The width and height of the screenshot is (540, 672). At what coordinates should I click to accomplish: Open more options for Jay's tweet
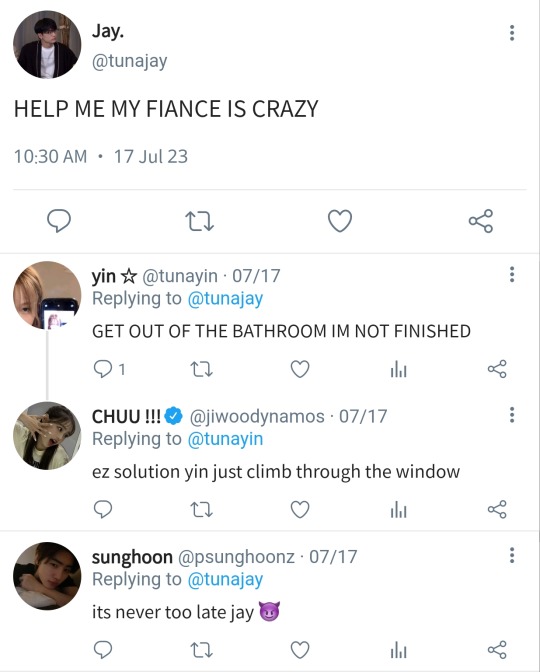pyautogui.click(x=512, y=33)
